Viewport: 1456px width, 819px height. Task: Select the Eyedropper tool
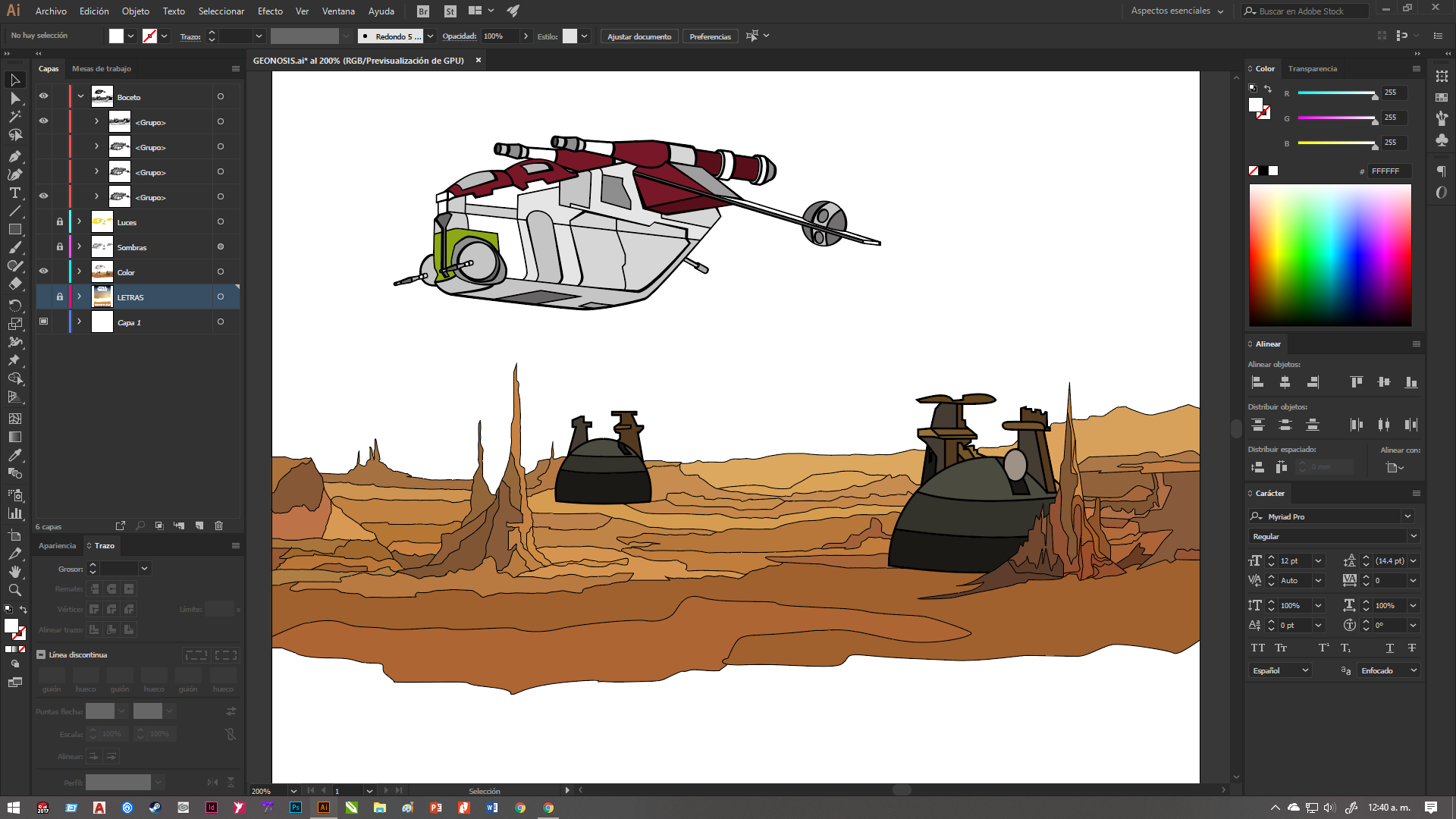coord(14,455)
